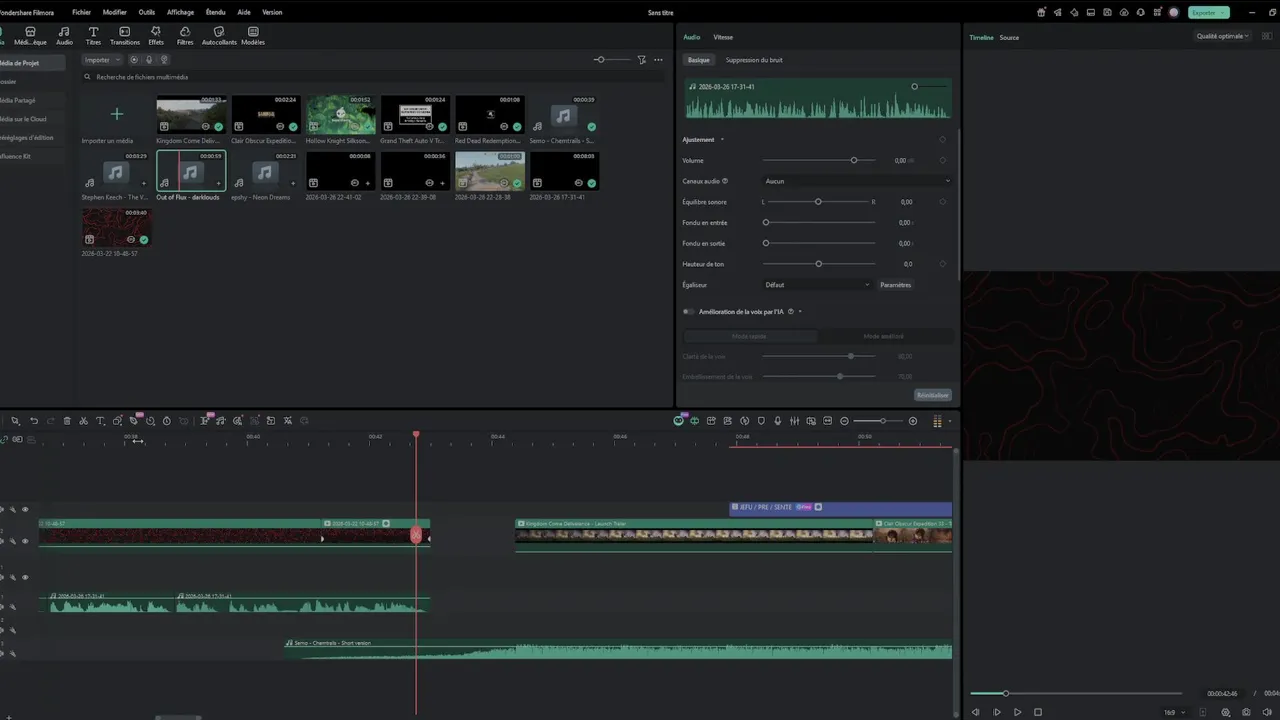1280x720 pixels.
Task: Click the filter icon in media panel
Action: [x=642, y=60]
